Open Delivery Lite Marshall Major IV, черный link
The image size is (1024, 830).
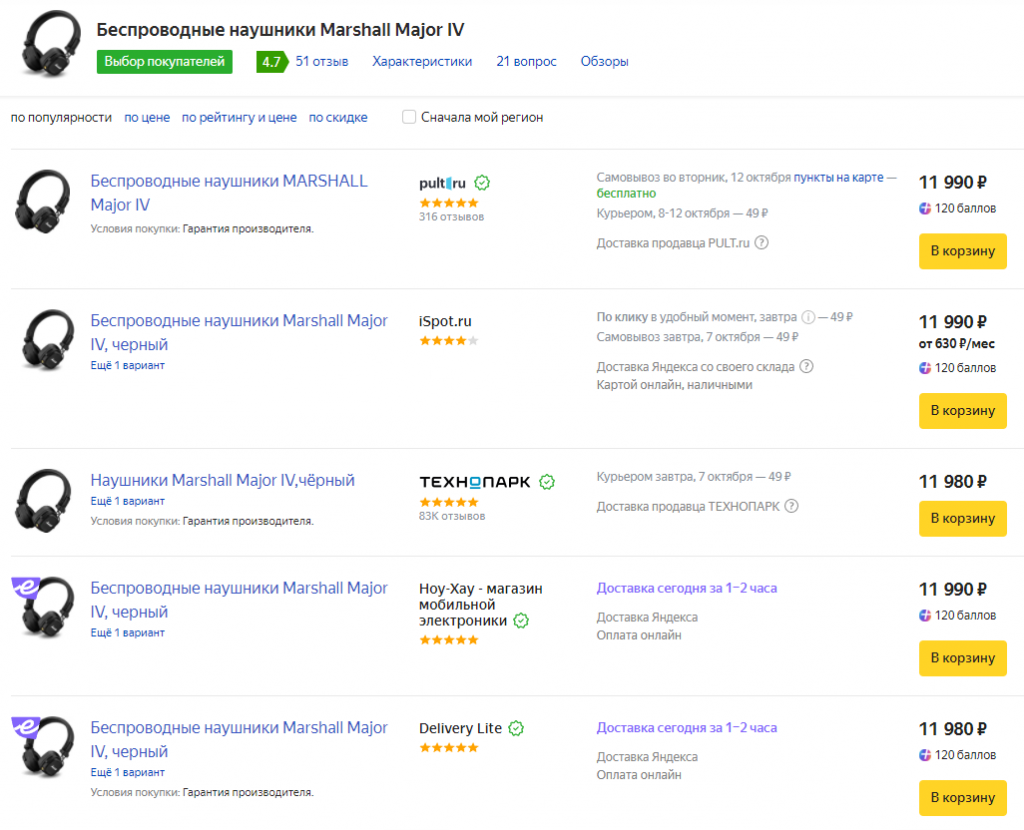(x=239, y=739)
